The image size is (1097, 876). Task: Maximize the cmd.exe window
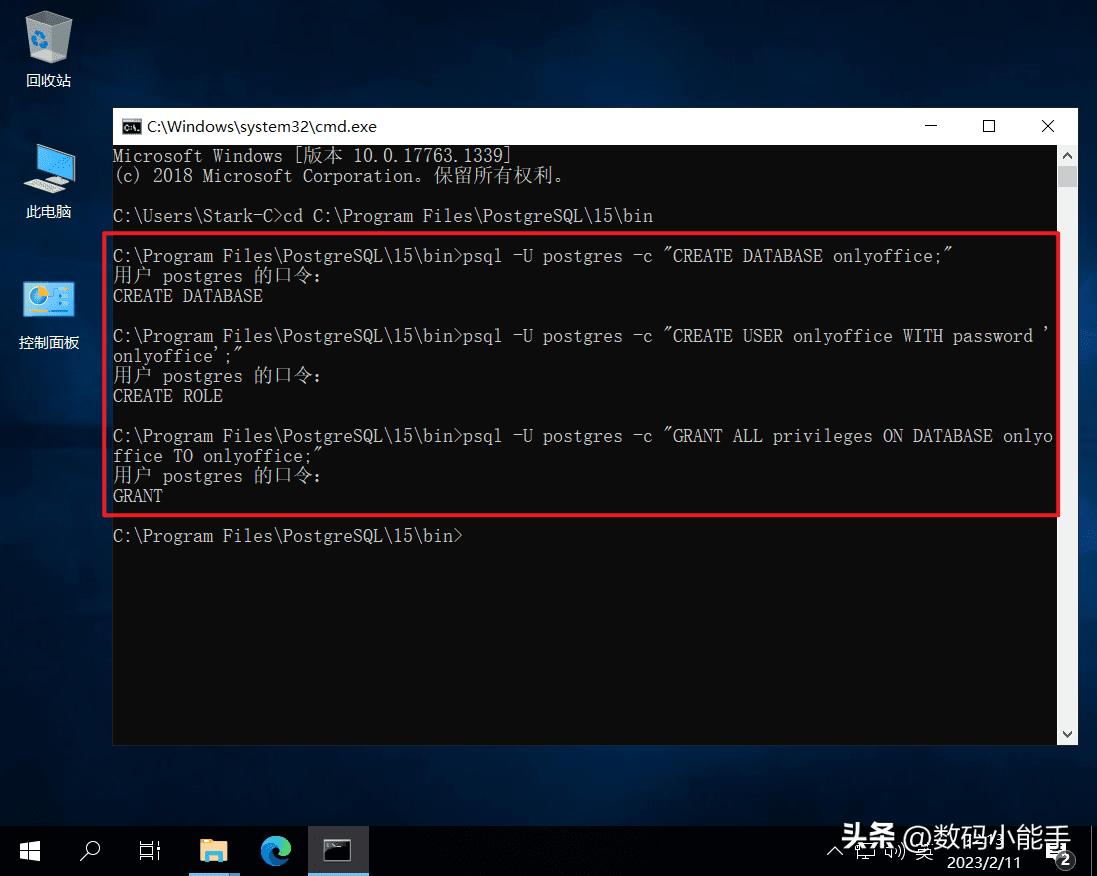[x=989, y=126]
